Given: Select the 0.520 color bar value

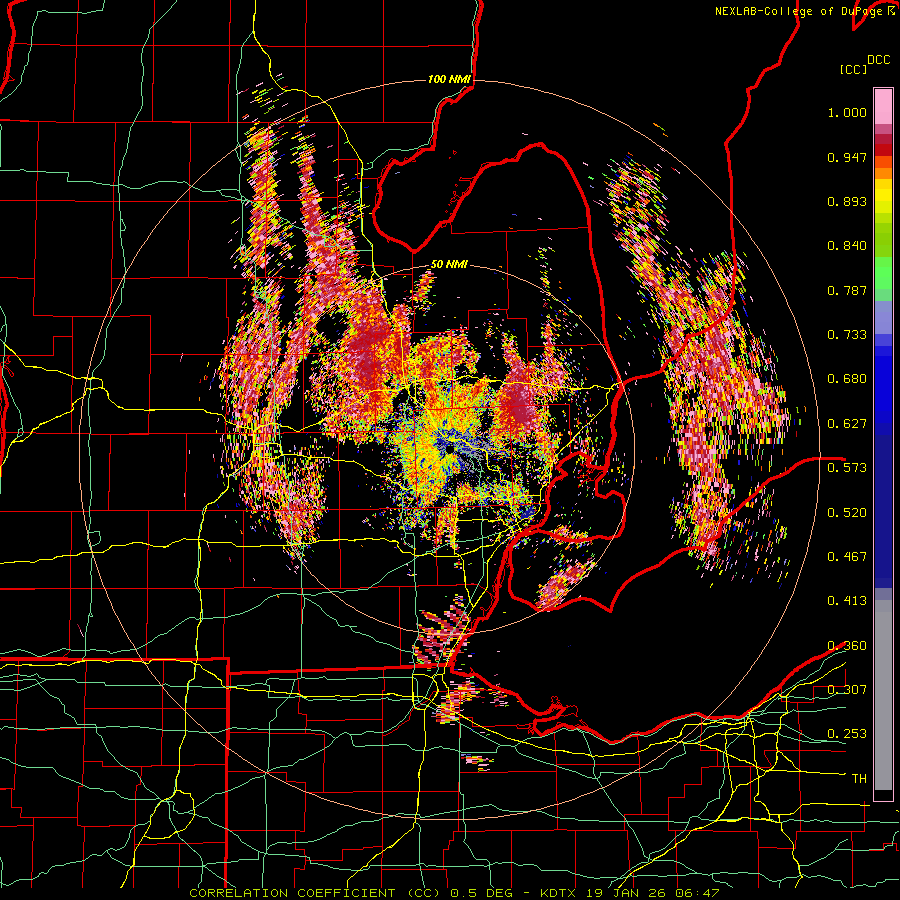Looking at the screenshot, I should (847, 512).
